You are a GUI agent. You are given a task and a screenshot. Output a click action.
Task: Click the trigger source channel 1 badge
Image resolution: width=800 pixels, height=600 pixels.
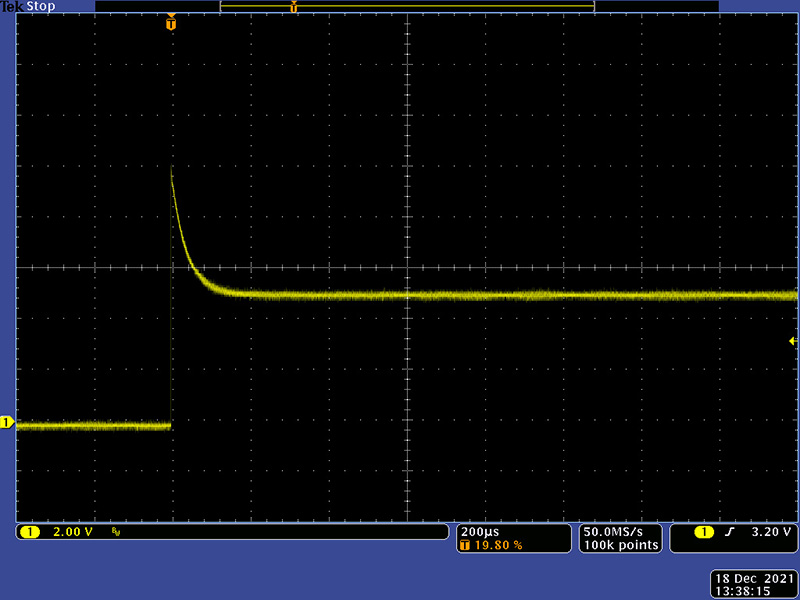click(704, 532)
